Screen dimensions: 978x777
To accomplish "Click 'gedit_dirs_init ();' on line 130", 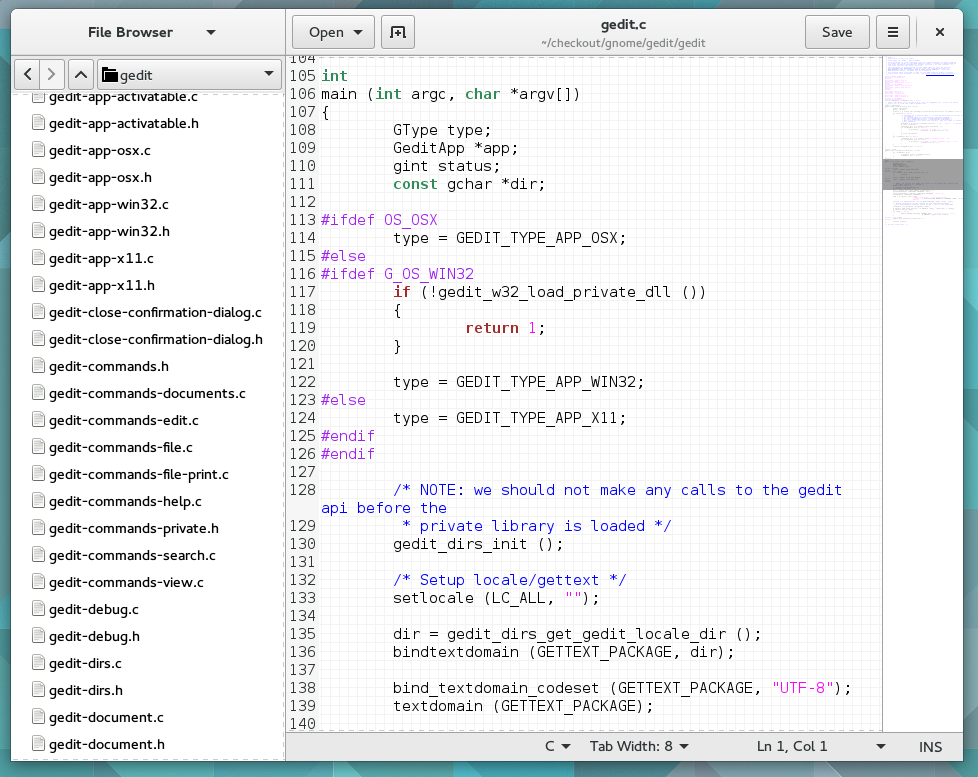I will (x=478, y=544).
